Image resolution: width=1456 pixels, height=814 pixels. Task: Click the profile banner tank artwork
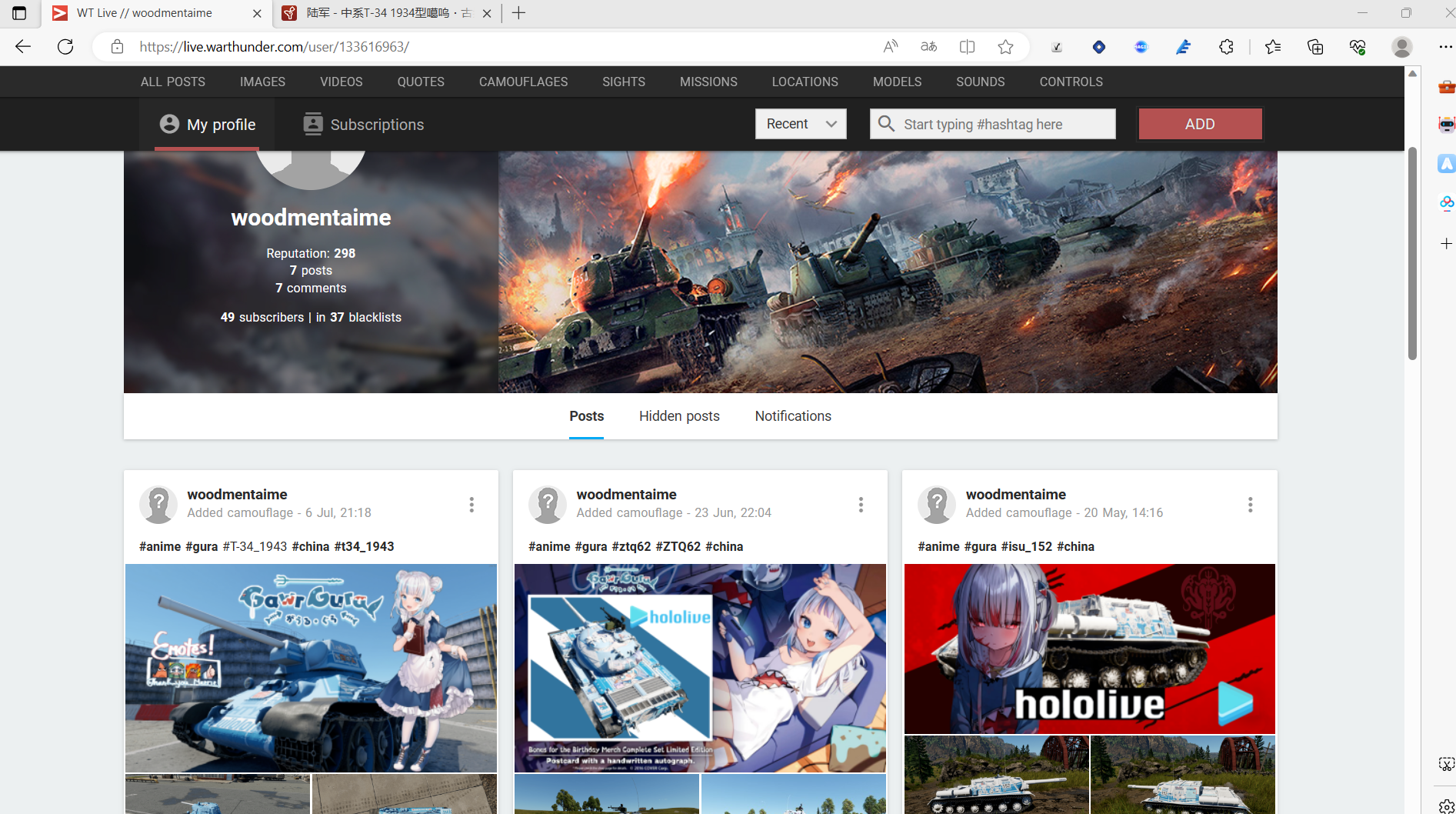point(888,272)
